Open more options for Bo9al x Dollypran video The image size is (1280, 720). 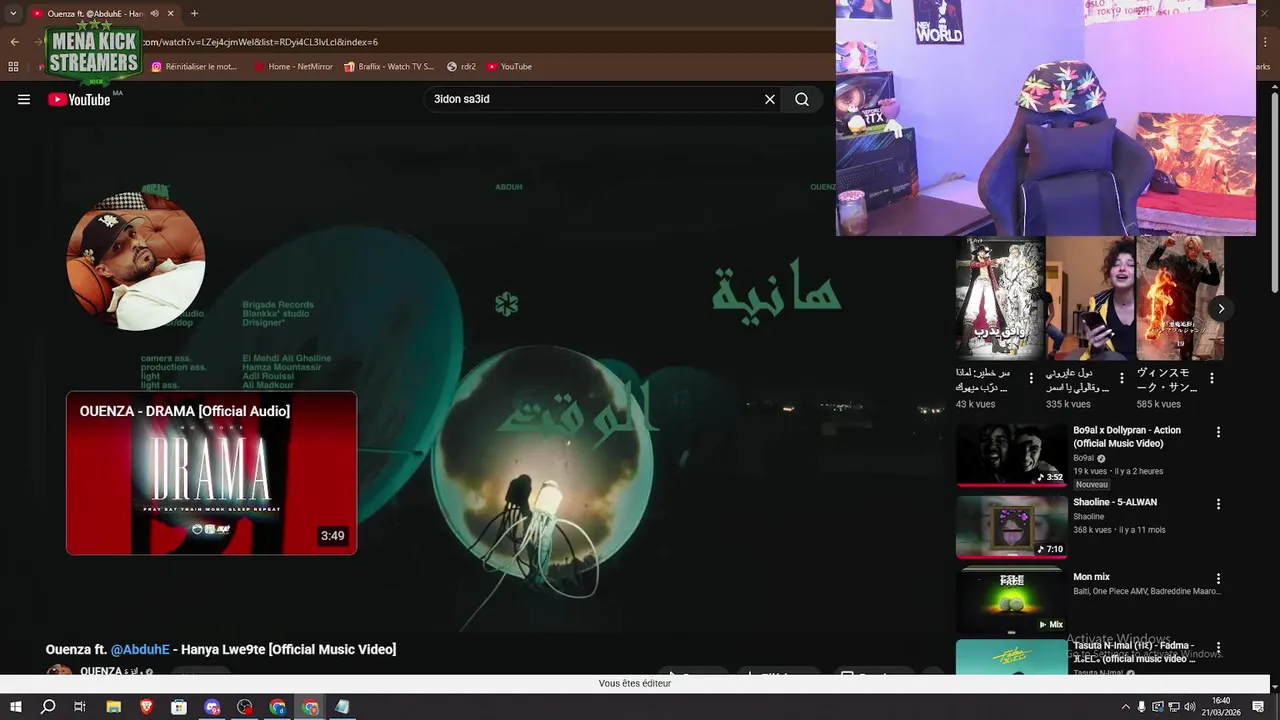(1218, 432)
